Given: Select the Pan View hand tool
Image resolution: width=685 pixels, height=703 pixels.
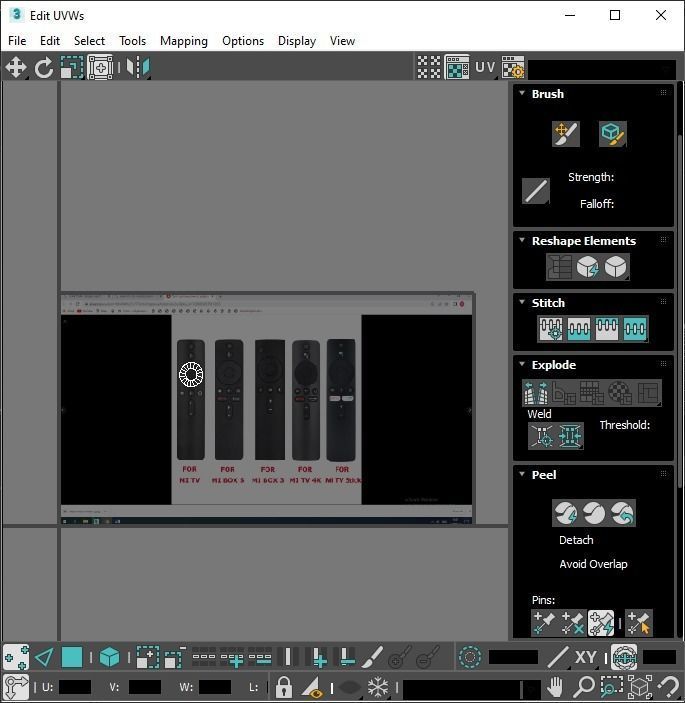Looking at the screenshot, I should (555, 686).
